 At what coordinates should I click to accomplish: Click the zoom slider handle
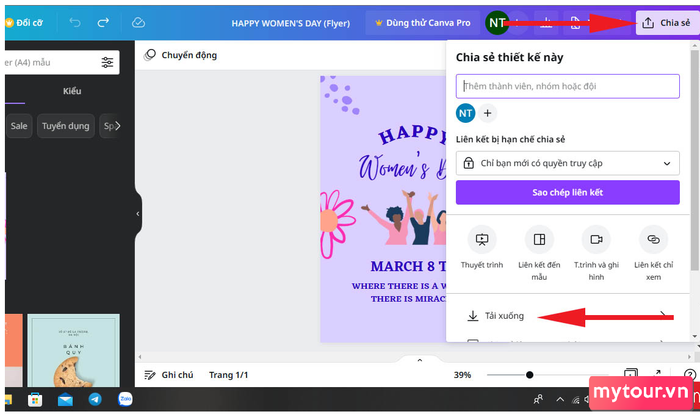point(529,375)
